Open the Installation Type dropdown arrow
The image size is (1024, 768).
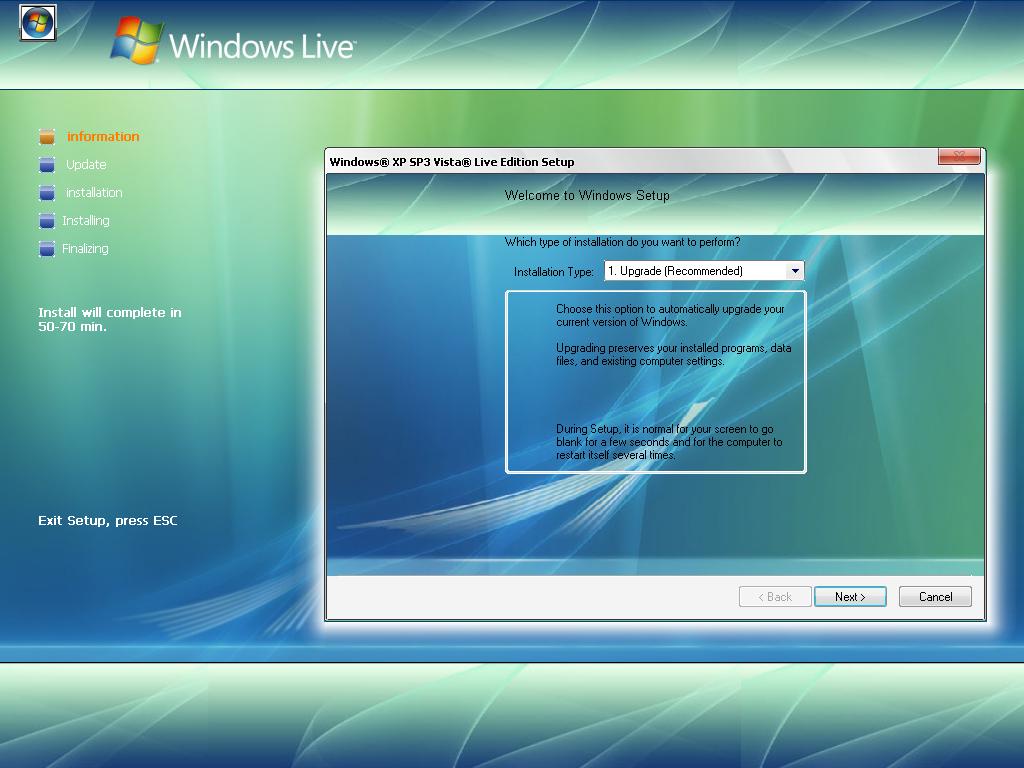795,271
